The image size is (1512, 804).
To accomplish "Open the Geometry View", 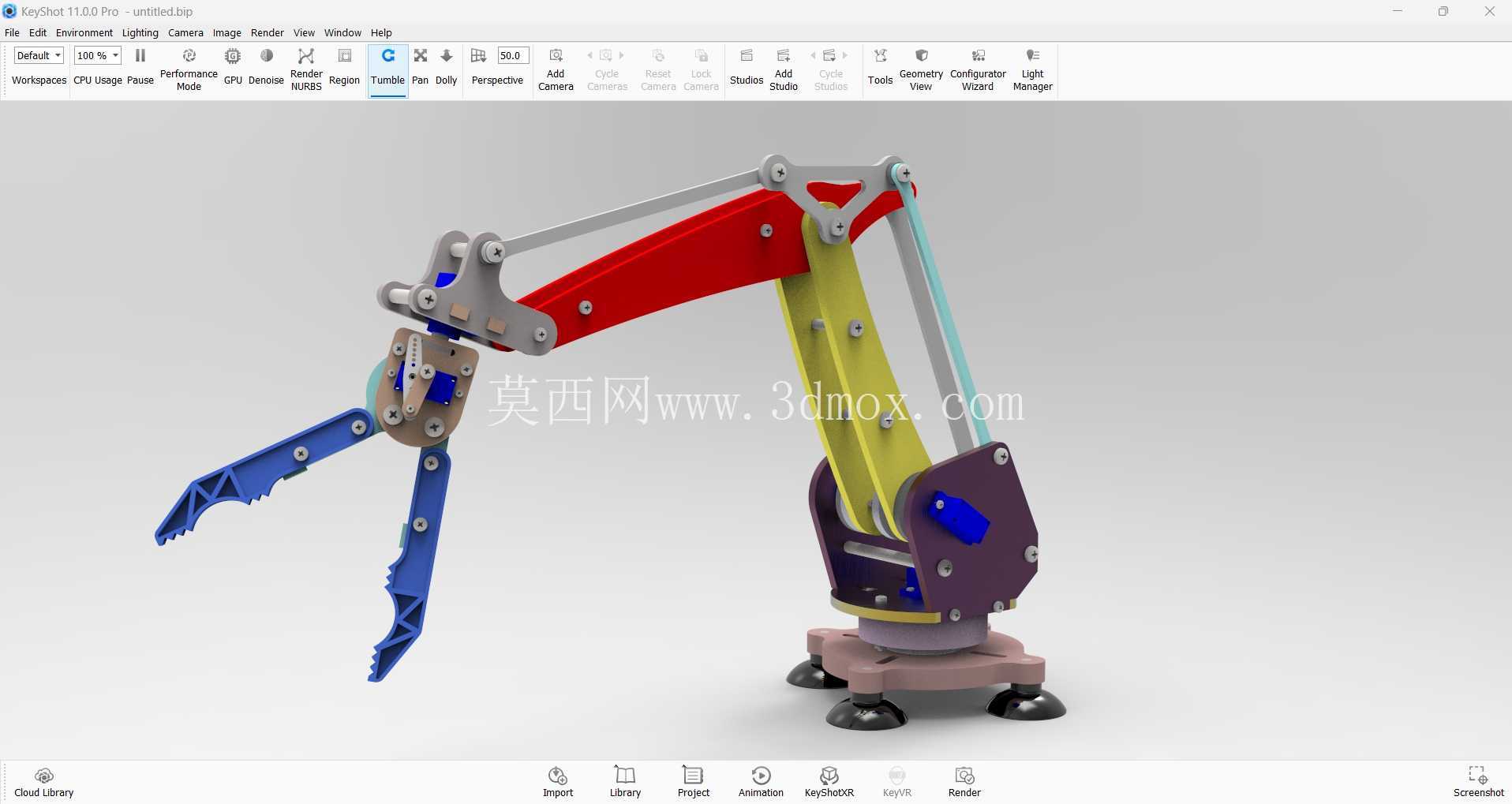I will pos(921,68).
